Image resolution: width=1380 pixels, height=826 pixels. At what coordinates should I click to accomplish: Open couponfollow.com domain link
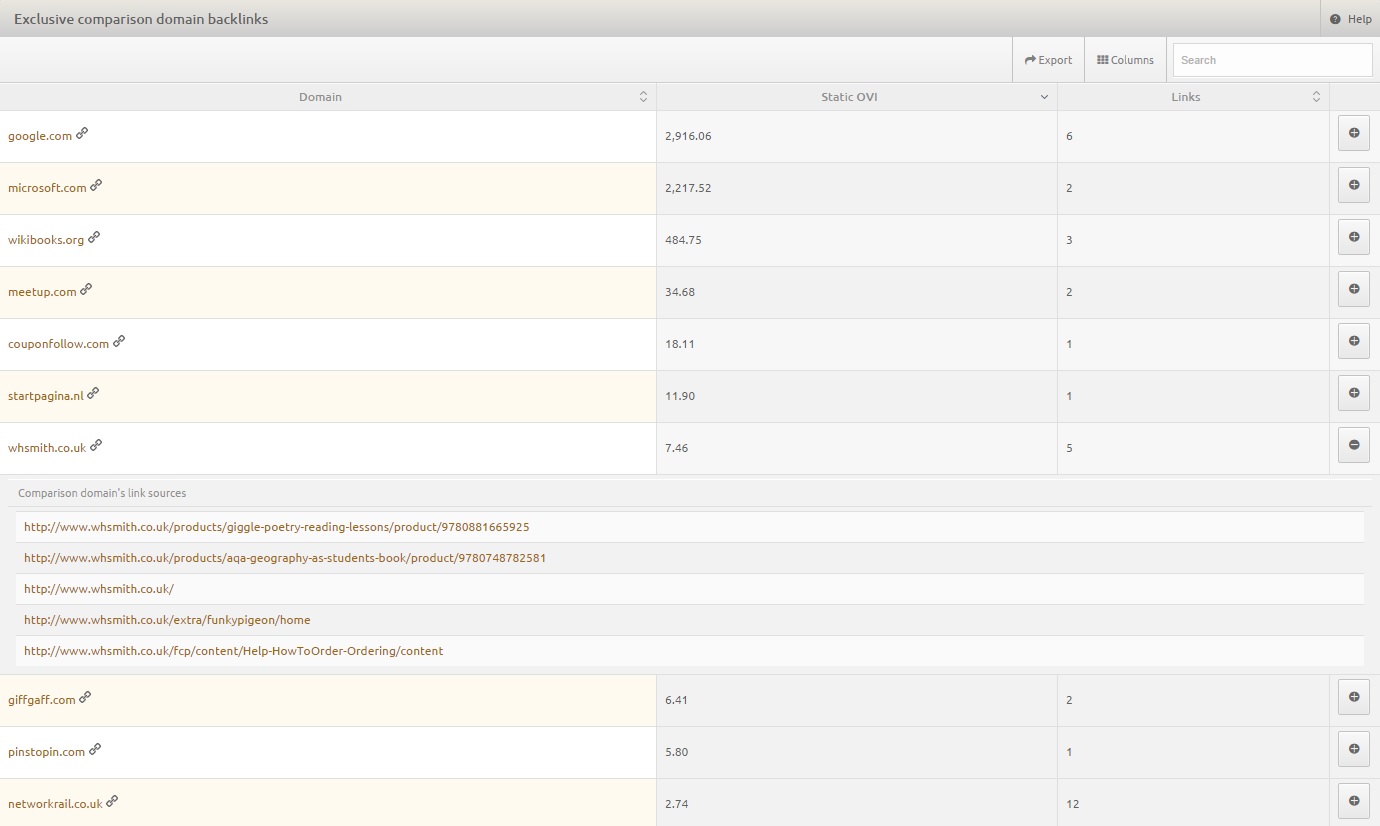(58, 344)
